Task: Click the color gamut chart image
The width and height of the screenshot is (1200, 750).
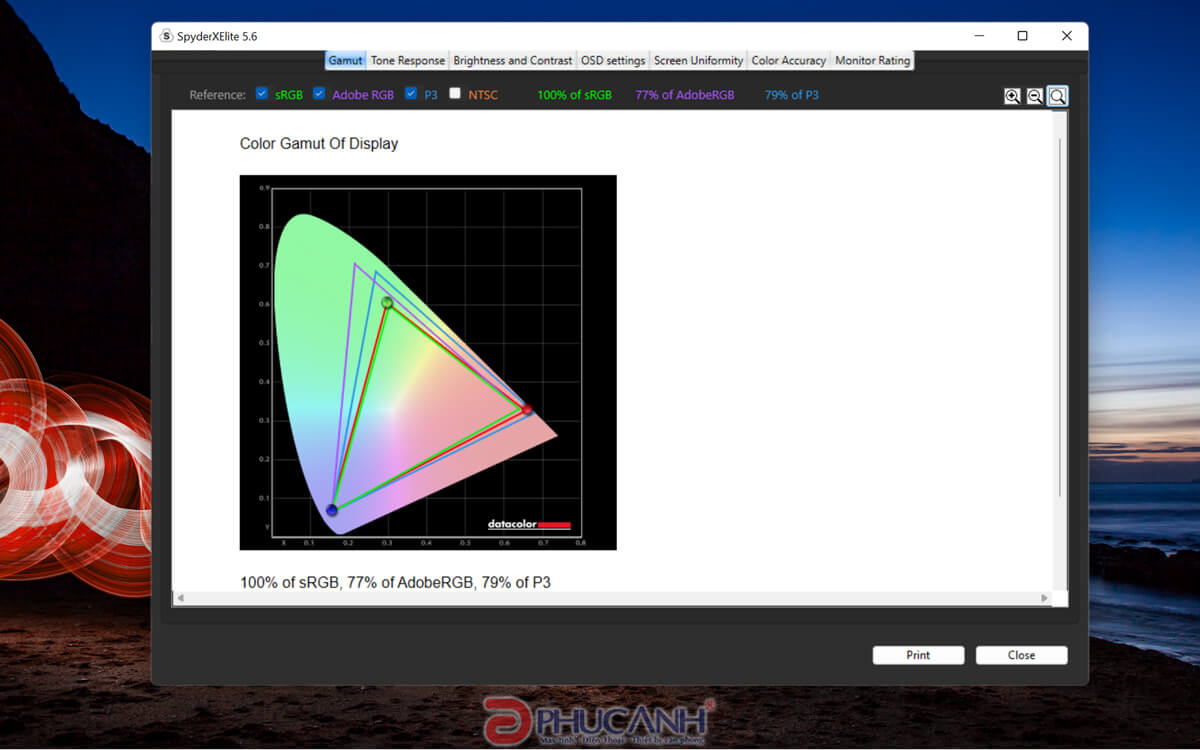Action: coord(428,362)
